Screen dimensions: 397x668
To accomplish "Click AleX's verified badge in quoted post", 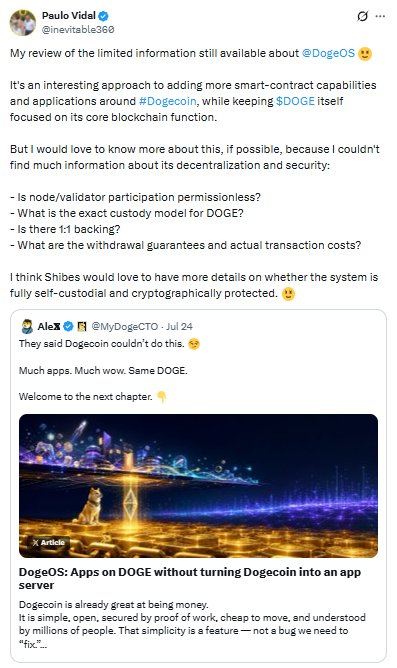I will click(x=68, y=326).
